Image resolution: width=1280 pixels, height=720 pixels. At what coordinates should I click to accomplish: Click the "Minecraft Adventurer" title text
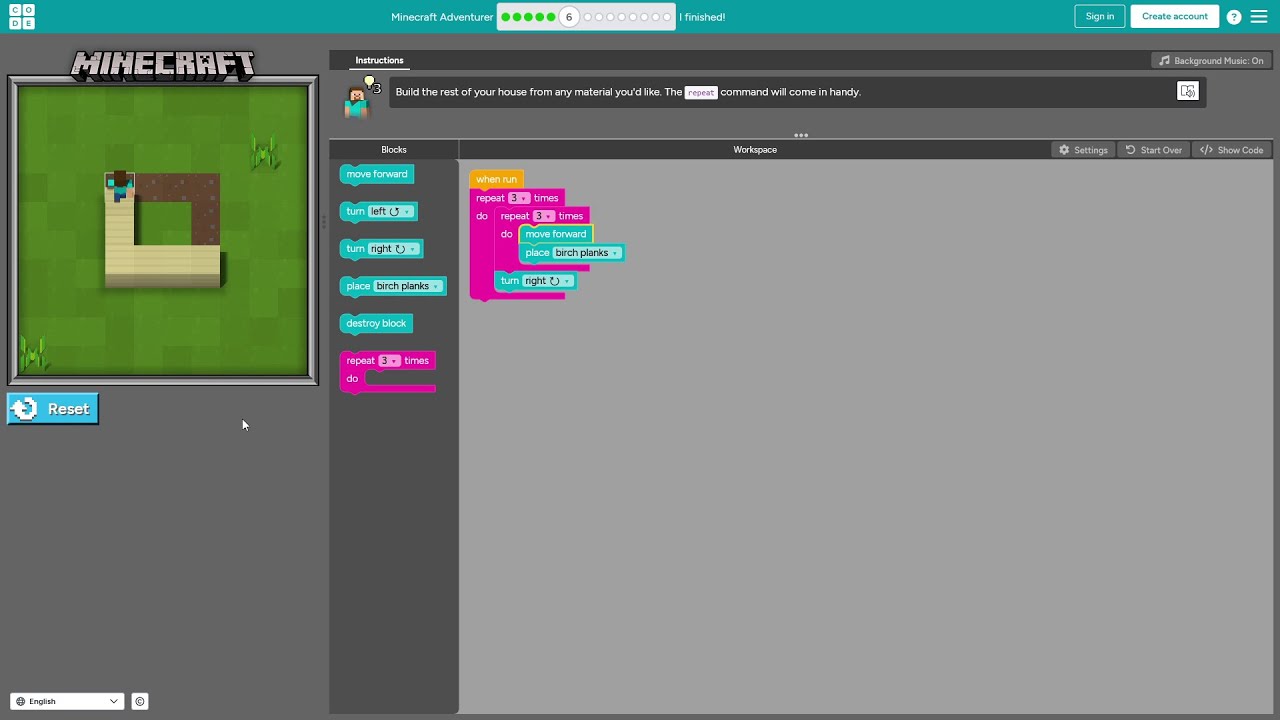[442, 17]
